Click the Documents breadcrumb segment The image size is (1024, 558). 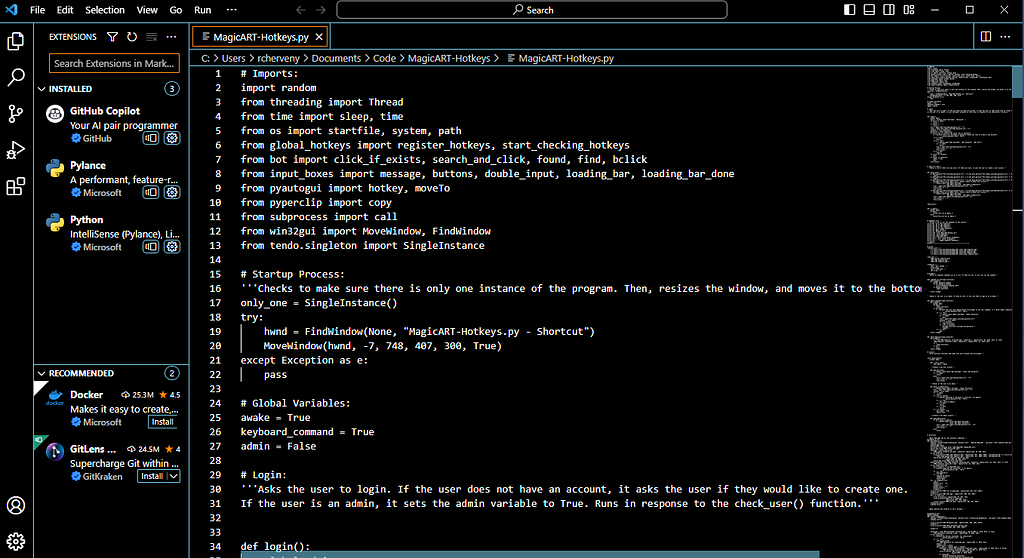click(x=336, y=58)
